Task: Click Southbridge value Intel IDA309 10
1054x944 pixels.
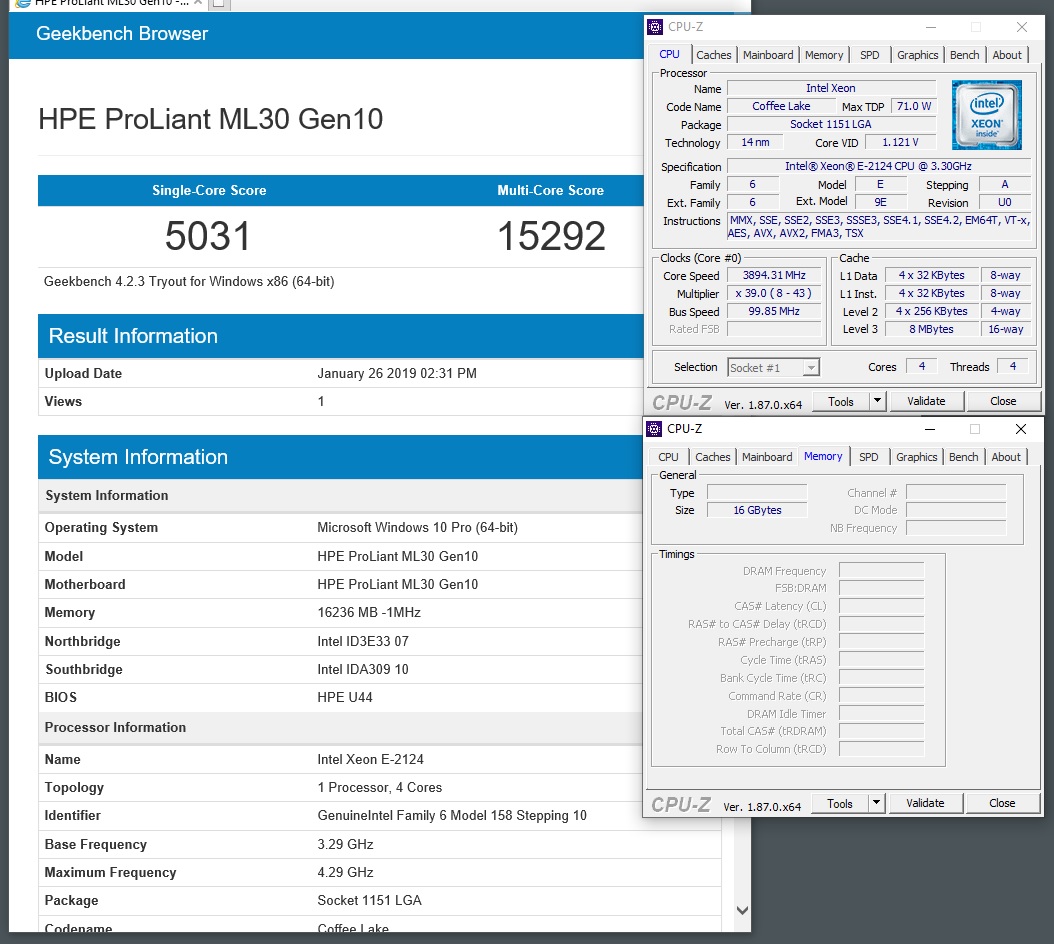Action: coord(362,670)
